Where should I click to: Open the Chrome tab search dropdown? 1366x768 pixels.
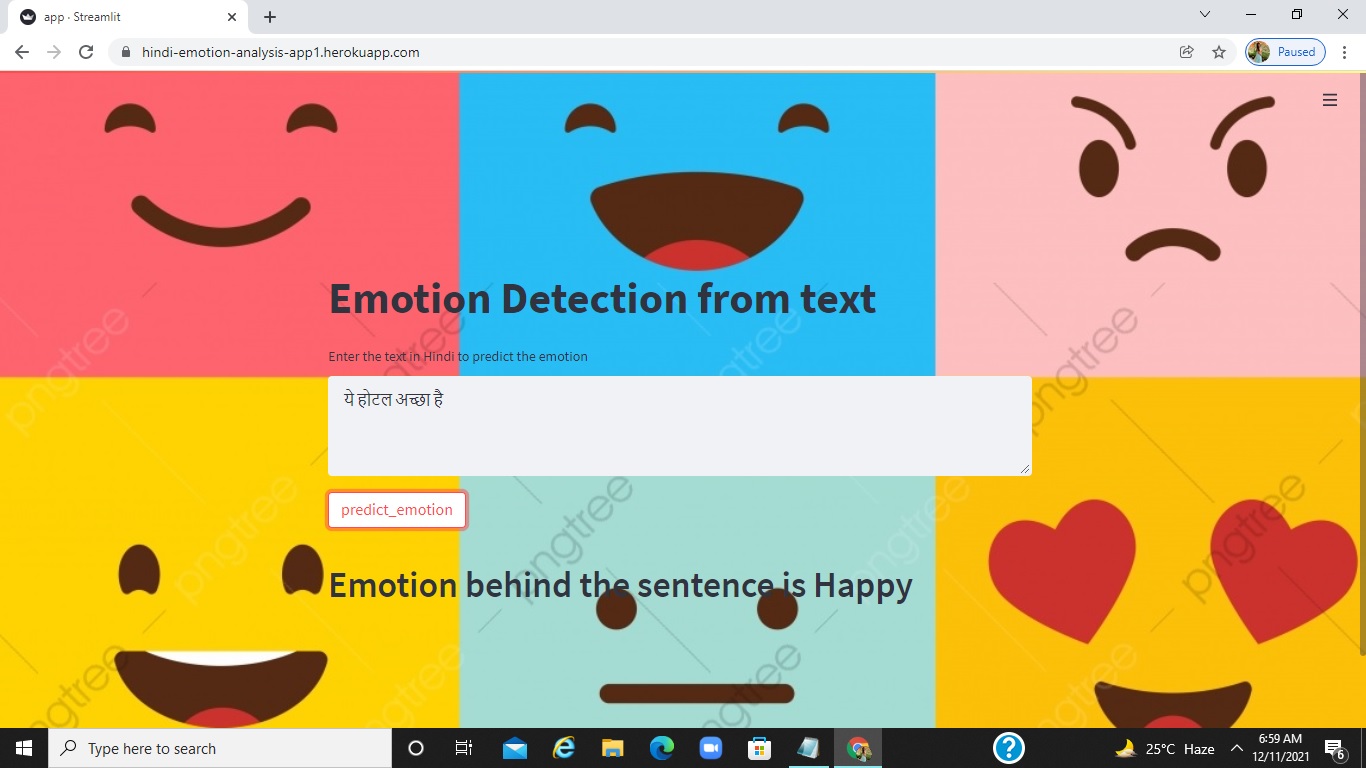(1204, 15)
